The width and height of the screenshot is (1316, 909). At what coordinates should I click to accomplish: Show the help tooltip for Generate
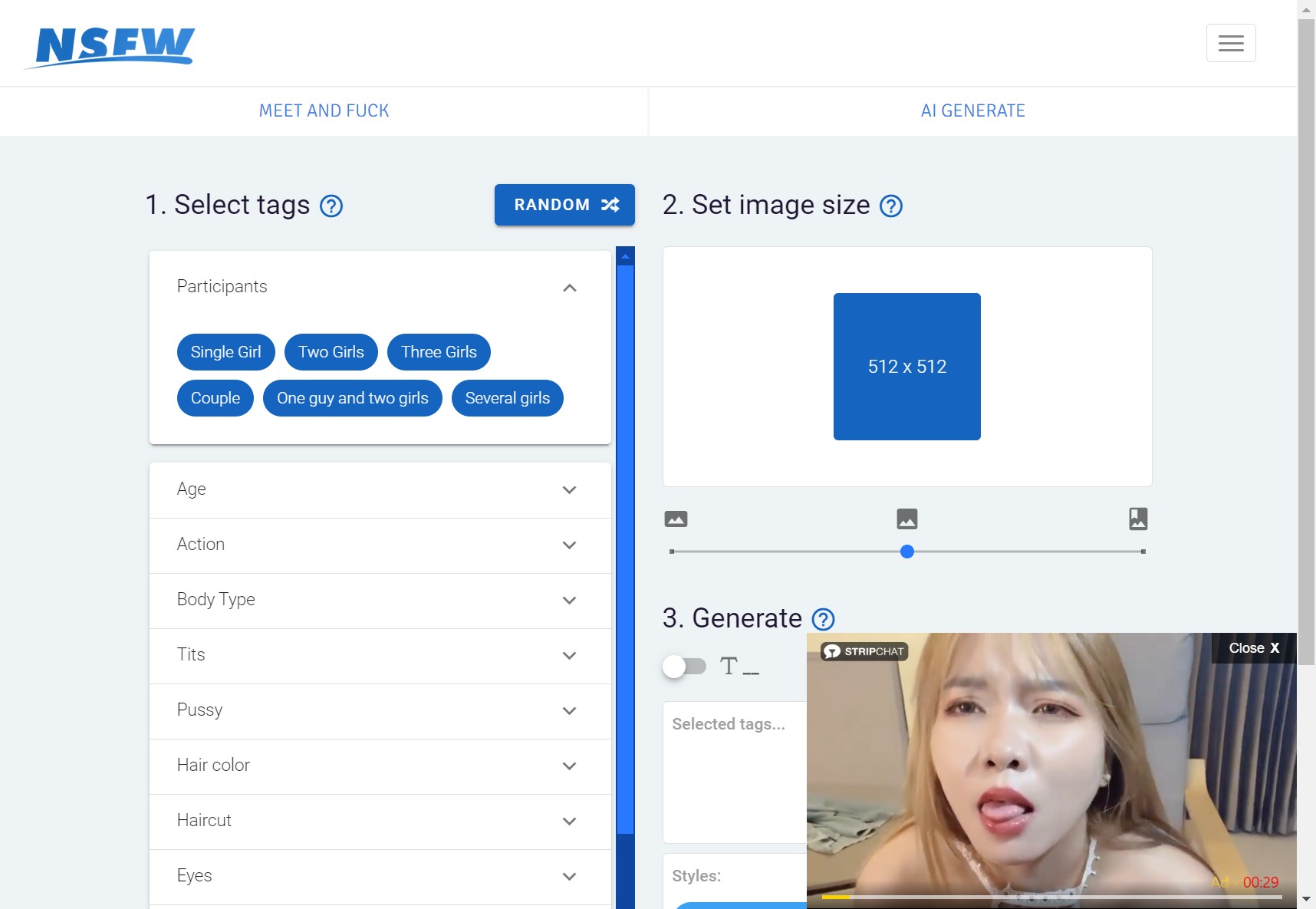click(823, 619)
